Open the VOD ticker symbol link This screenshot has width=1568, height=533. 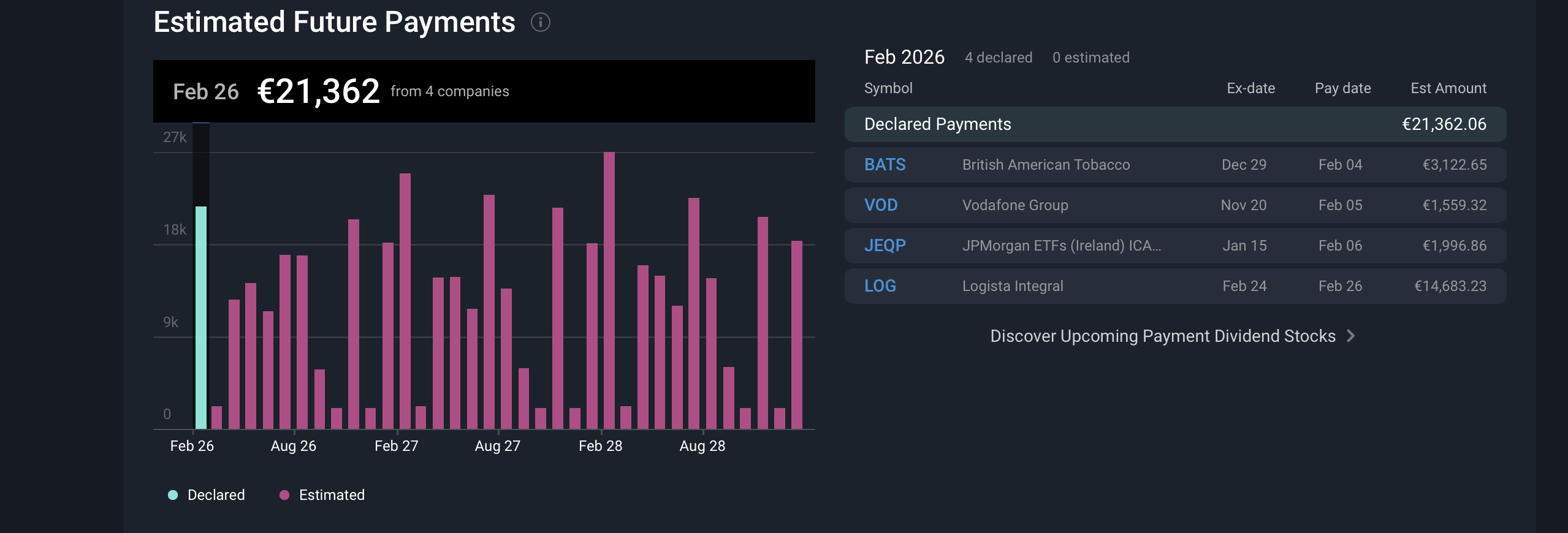tap(880, 205)
